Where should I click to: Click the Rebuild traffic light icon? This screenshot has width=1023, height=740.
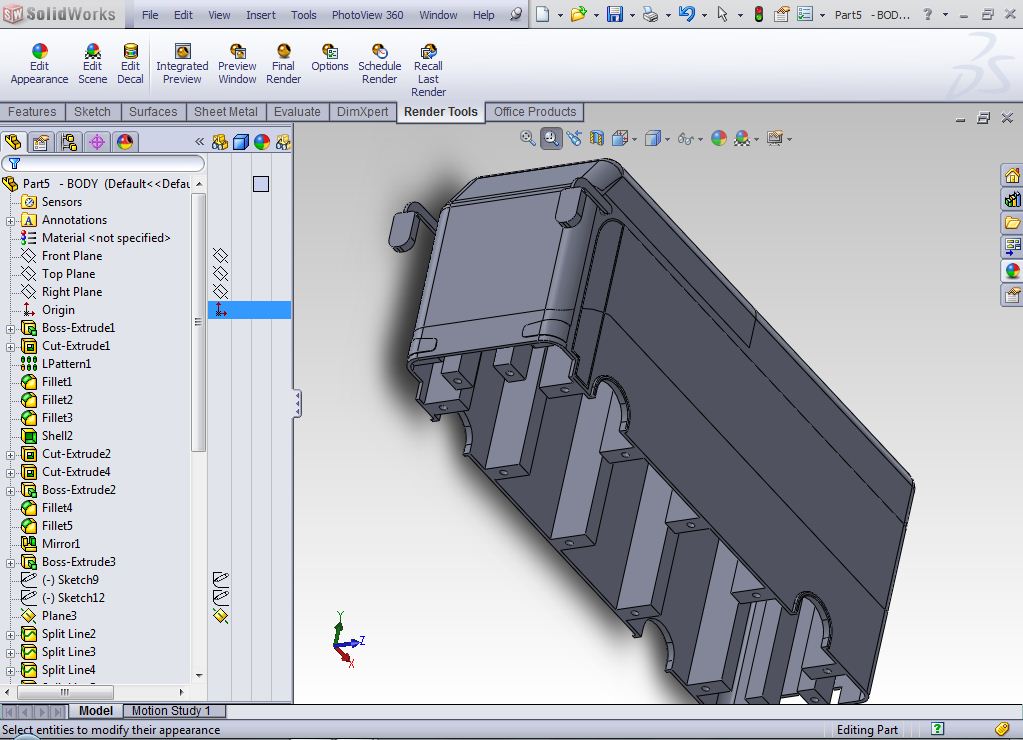pos(758,14)
